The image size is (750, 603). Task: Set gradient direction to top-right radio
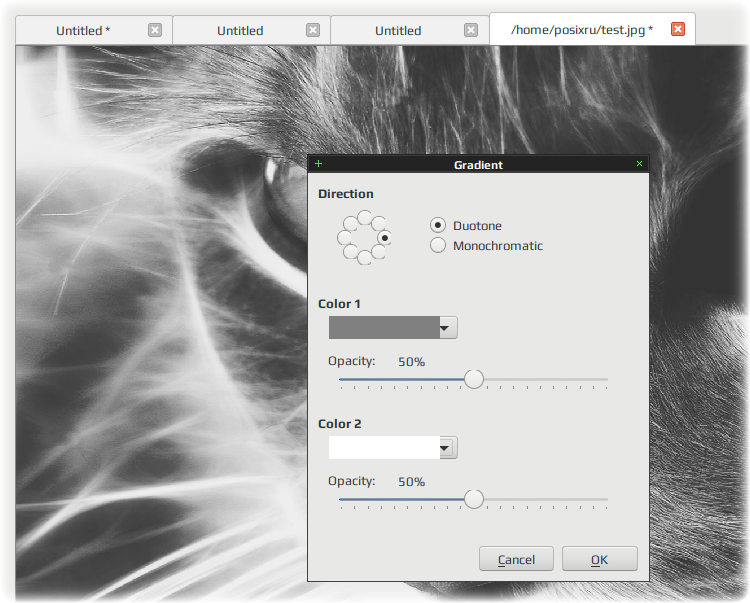click(378, 223)
